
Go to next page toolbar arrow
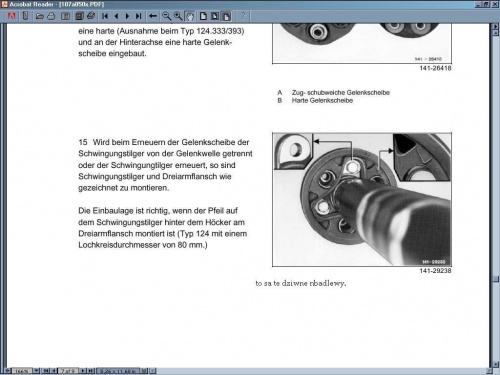coord(127,16)
